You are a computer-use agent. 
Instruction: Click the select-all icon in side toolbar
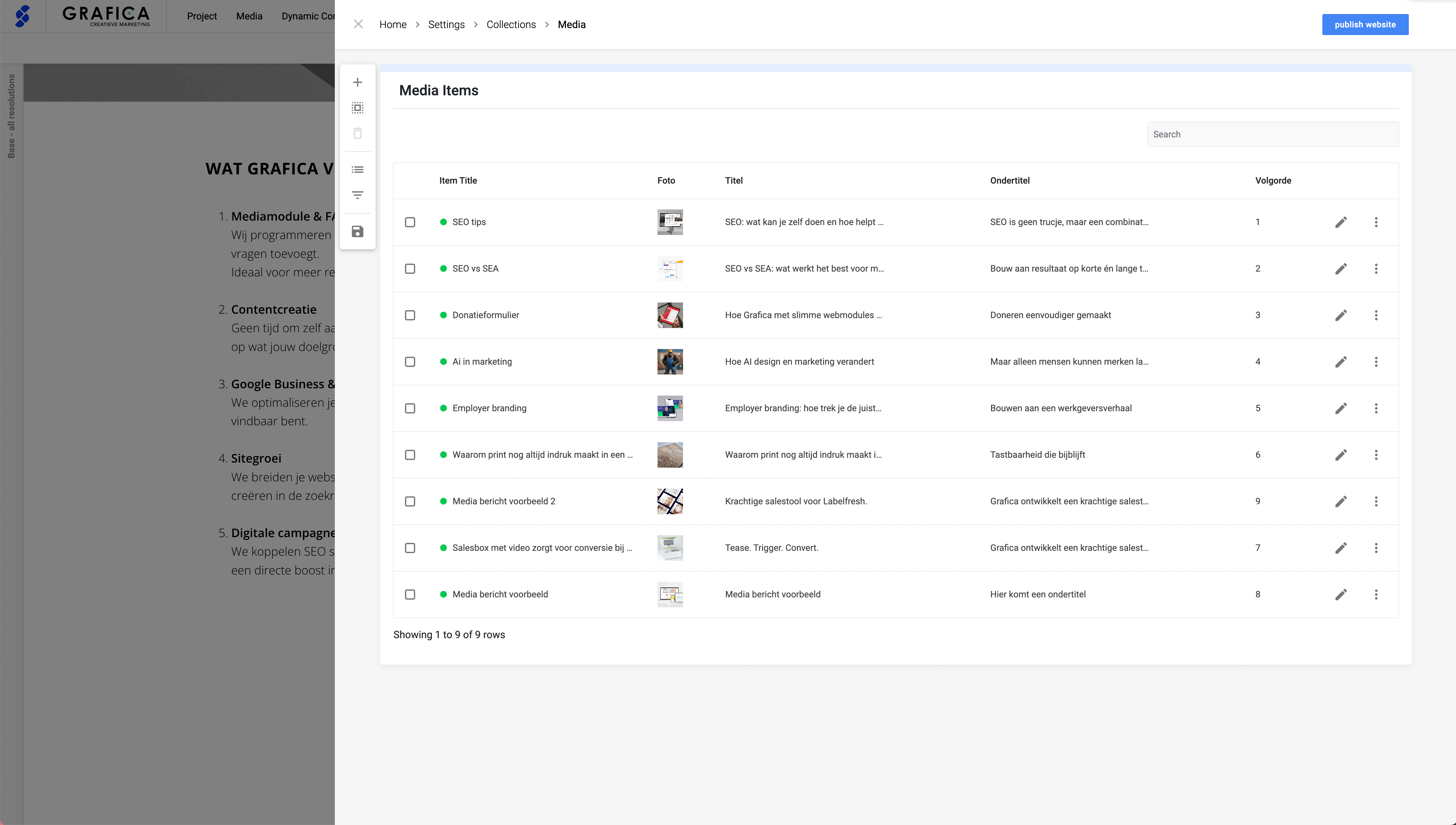357,108
